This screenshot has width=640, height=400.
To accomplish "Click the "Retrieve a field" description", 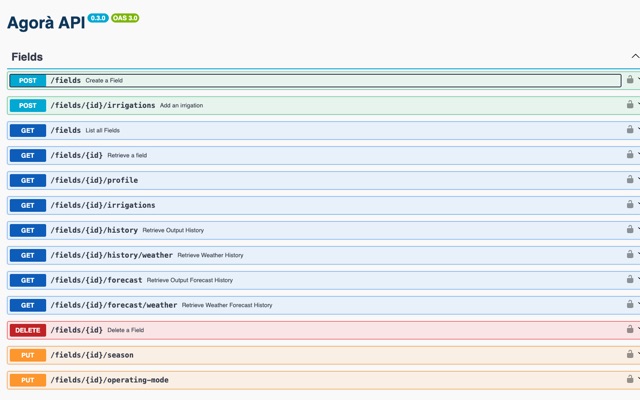I will (127, 155).
